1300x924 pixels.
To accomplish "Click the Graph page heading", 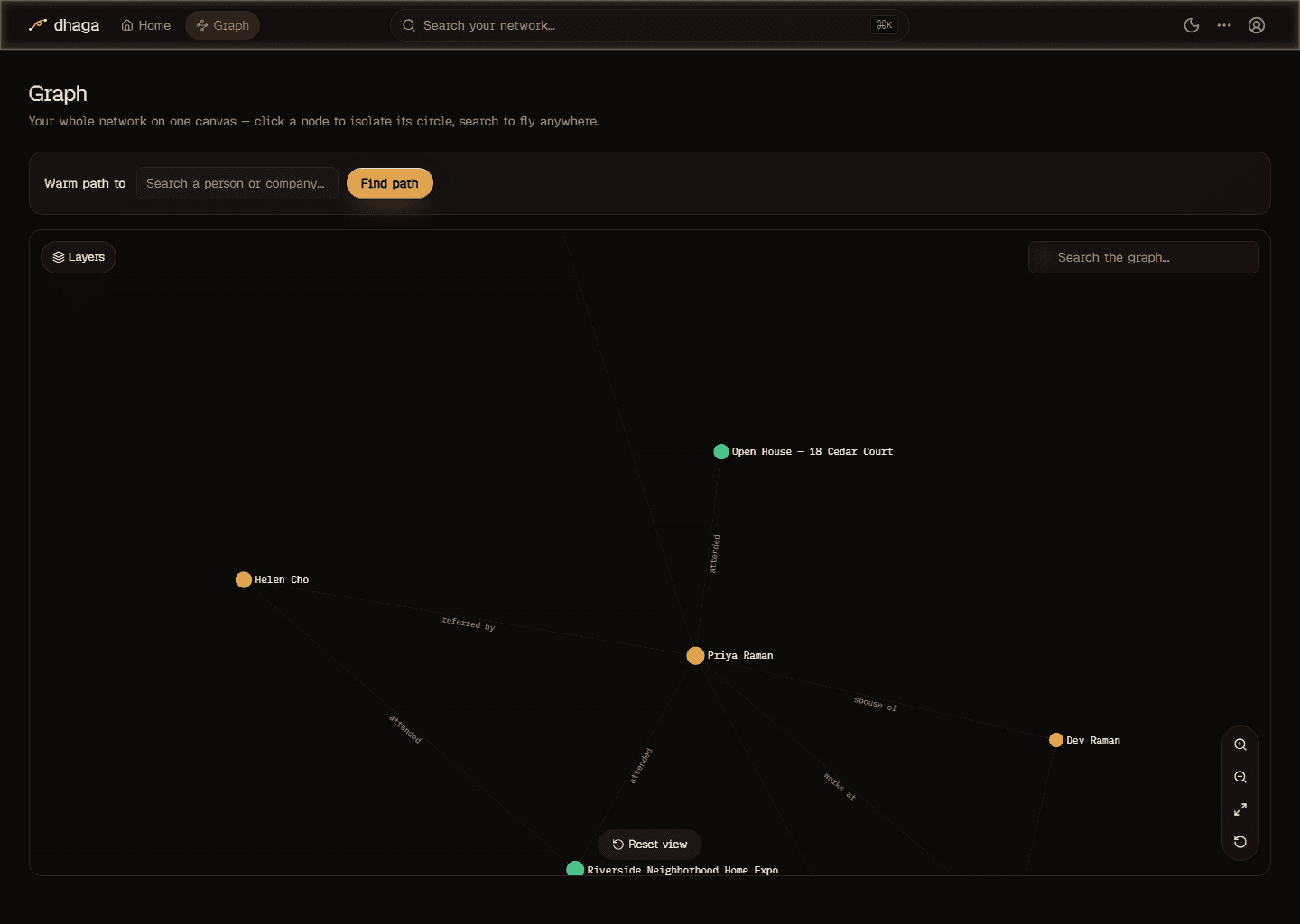I will 58,94.
